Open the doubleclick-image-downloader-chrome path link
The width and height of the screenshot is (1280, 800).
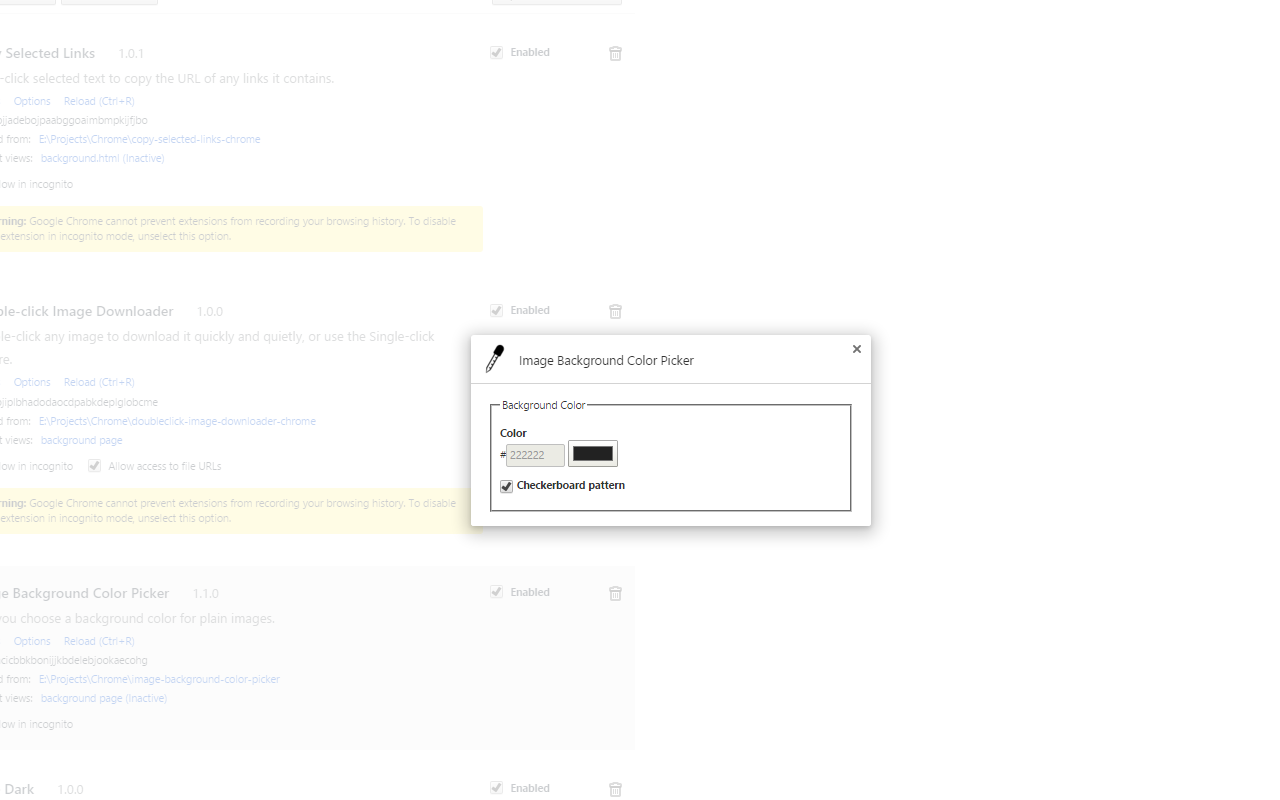pos(177,421)
